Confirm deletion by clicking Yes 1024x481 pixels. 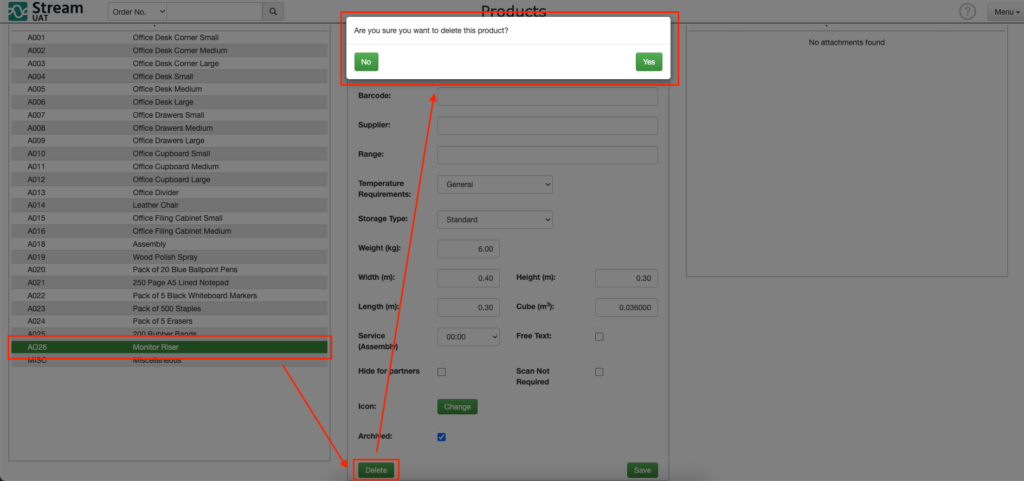[648, 62]
